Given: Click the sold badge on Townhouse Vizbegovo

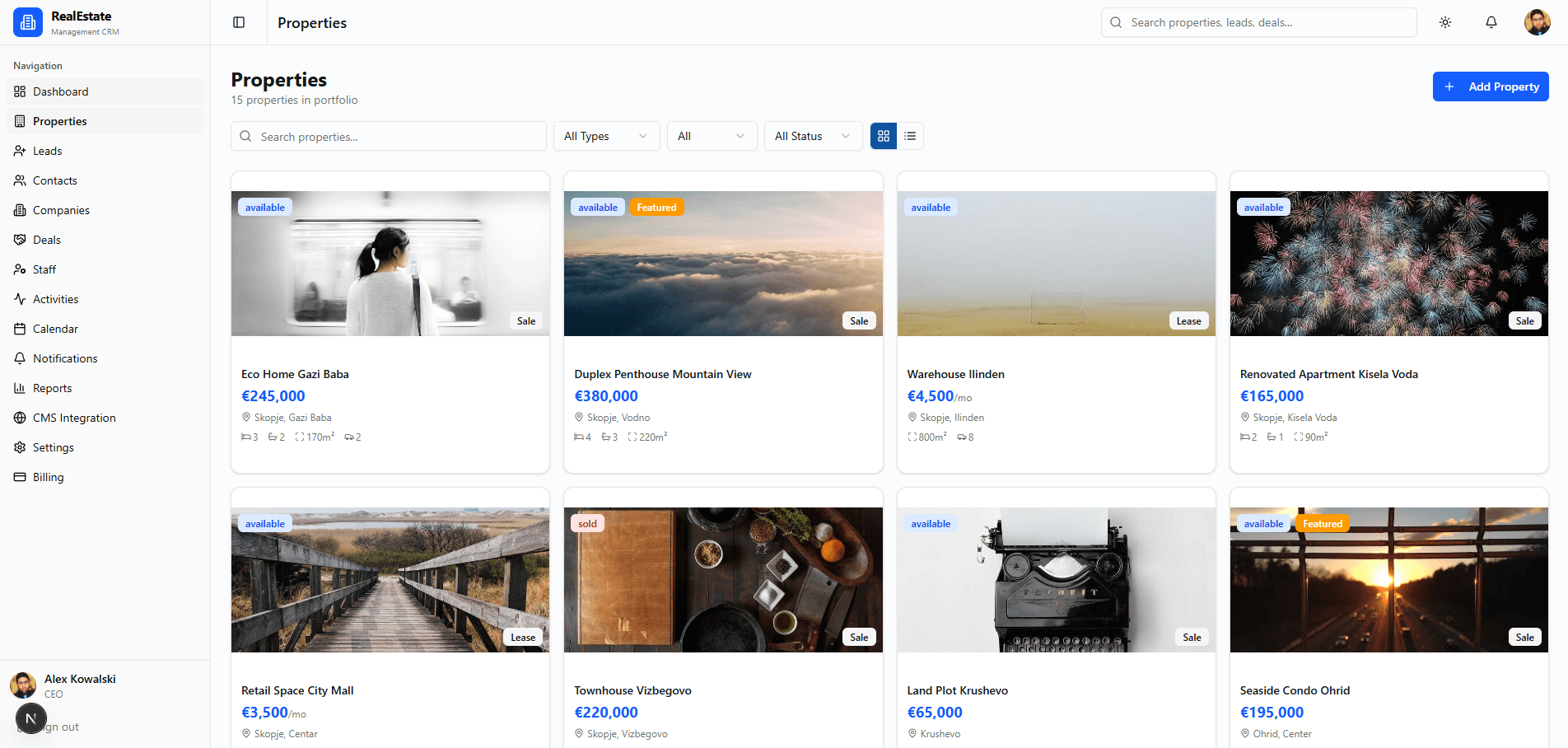Looking at the screenshot, I should (x=588, y=524).
